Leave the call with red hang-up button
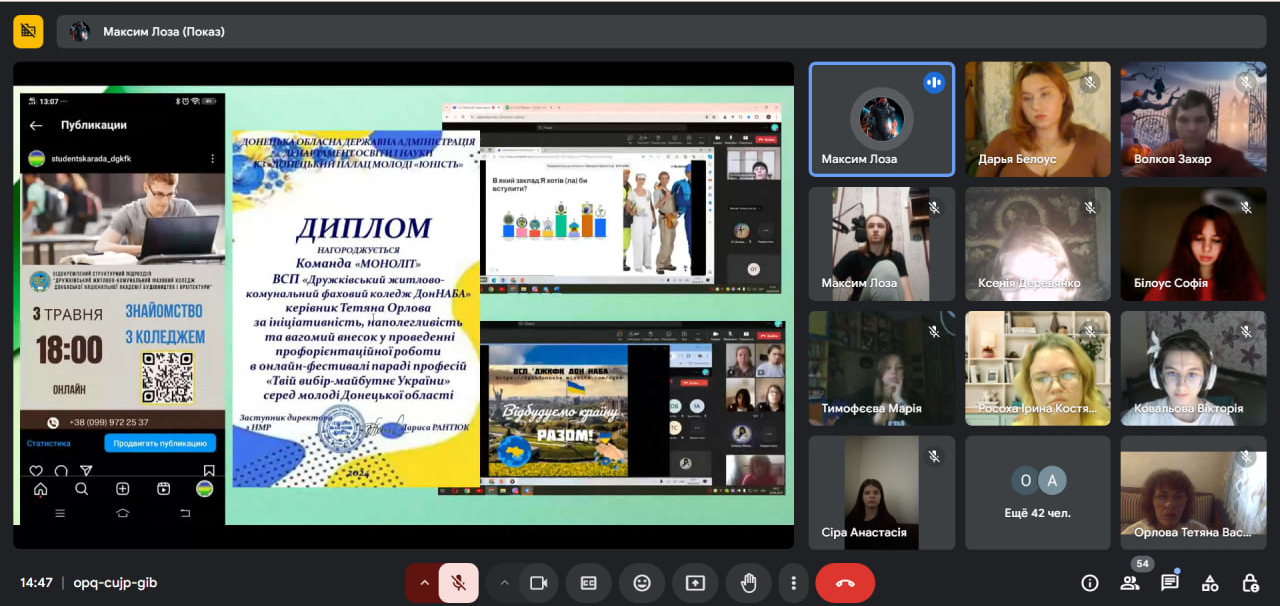The height and width of the screenshot is (606, 1280). click(x=845, y=583)
